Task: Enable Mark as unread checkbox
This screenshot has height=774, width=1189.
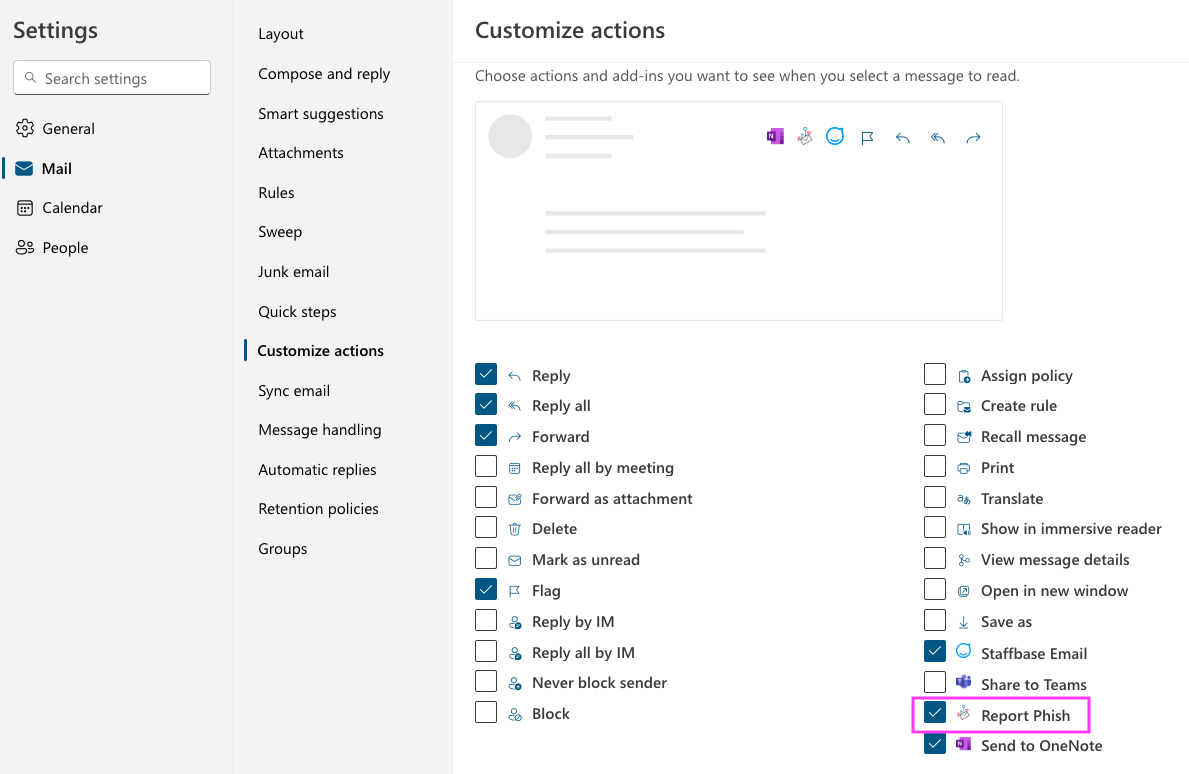Action: point(486,559)
